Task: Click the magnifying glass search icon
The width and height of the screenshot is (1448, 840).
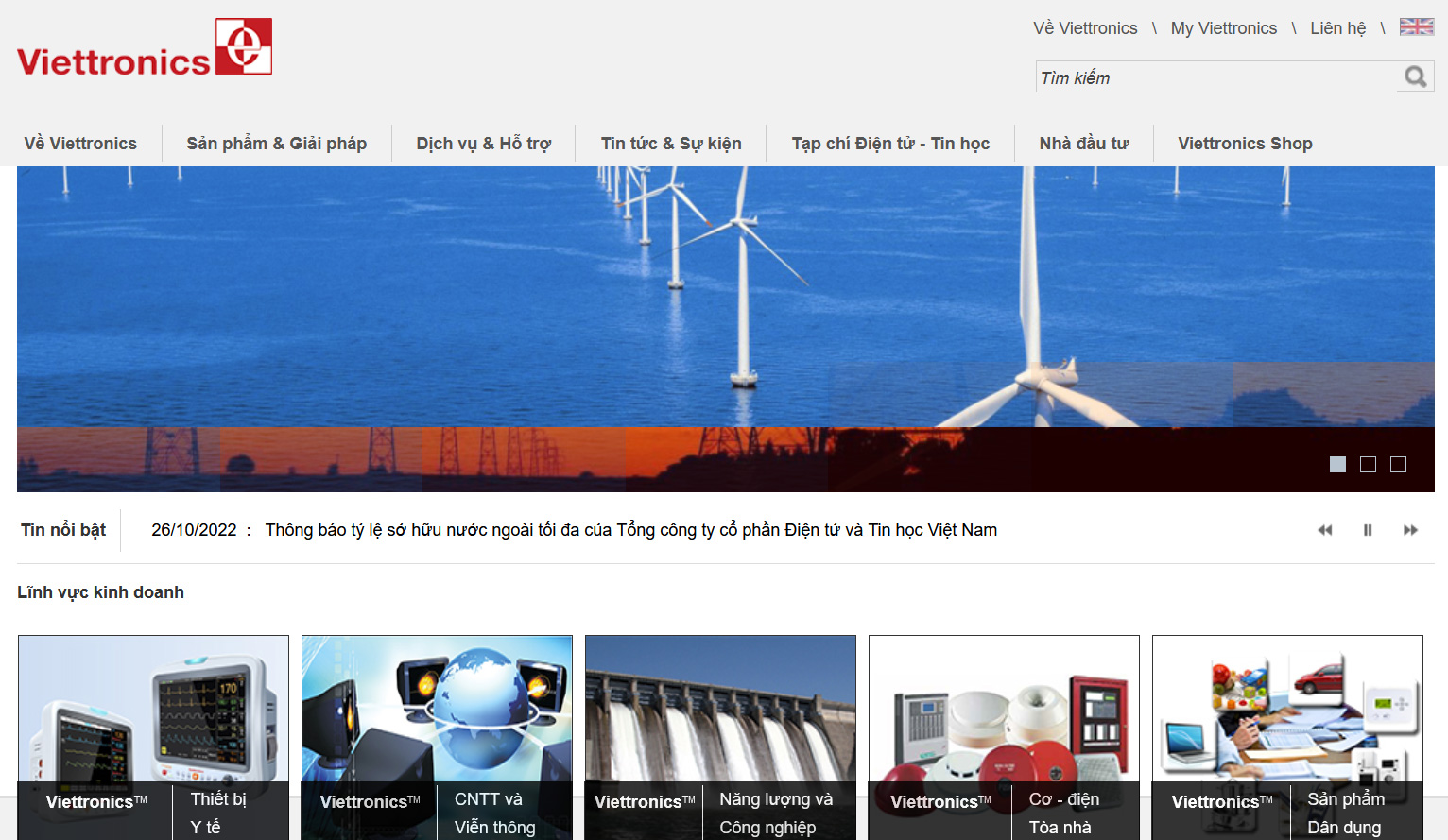Action: [x=1415, y=77]
